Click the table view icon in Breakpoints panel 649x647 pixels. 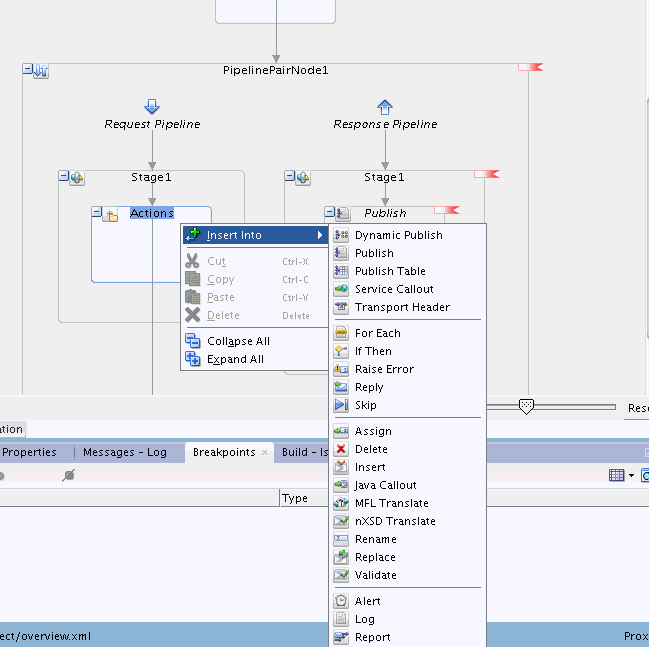(617, 476)
